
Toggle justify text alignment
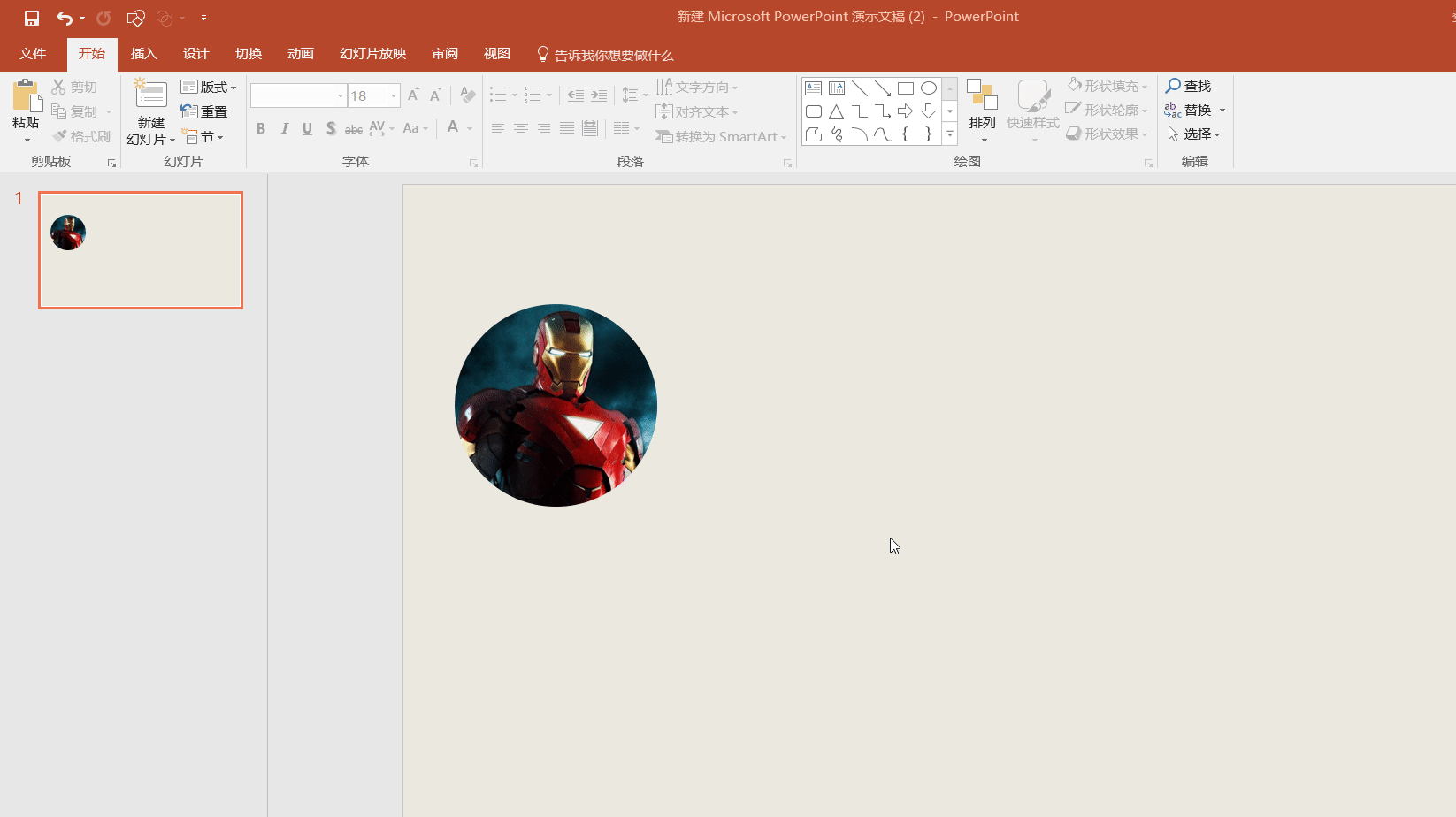click(x=567, y=129)
